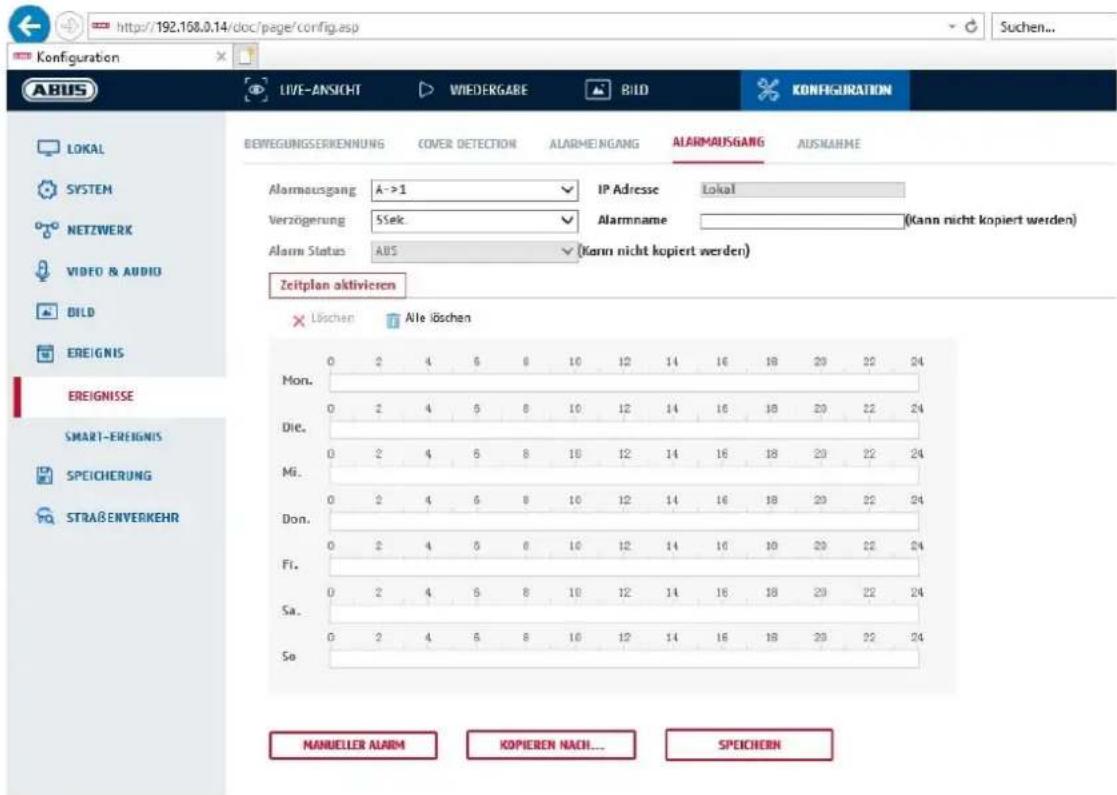Screen dimensions: 1117x795
Task: Click the Freitag schedule timeline bar
Action: click(623, 567)
